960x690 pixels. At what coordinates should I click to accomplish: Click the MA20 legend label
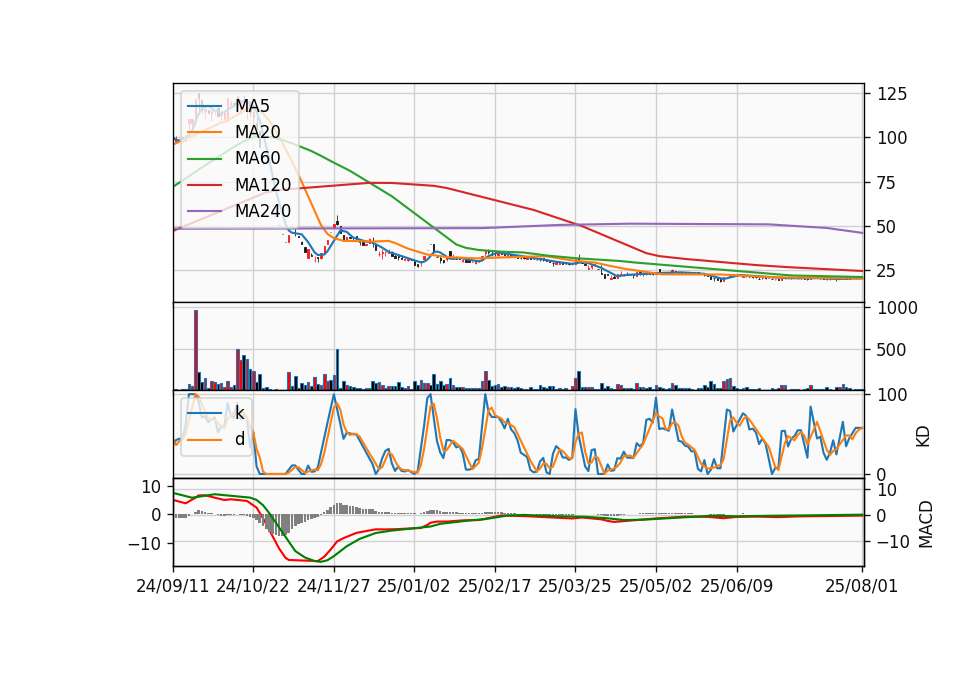257,132
